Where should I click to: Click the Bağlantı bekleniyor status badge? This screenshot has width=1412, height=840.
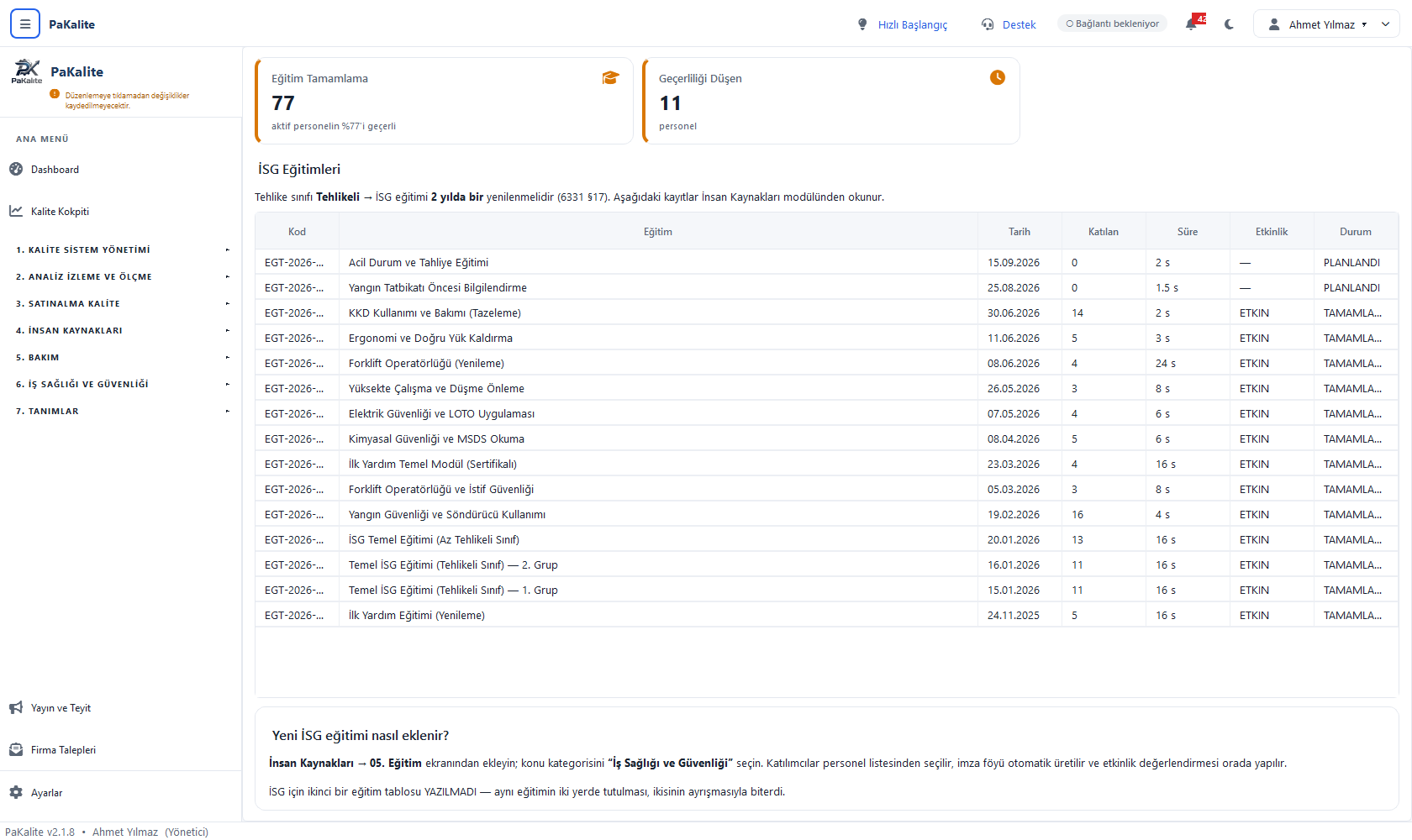click(1112, 24)
